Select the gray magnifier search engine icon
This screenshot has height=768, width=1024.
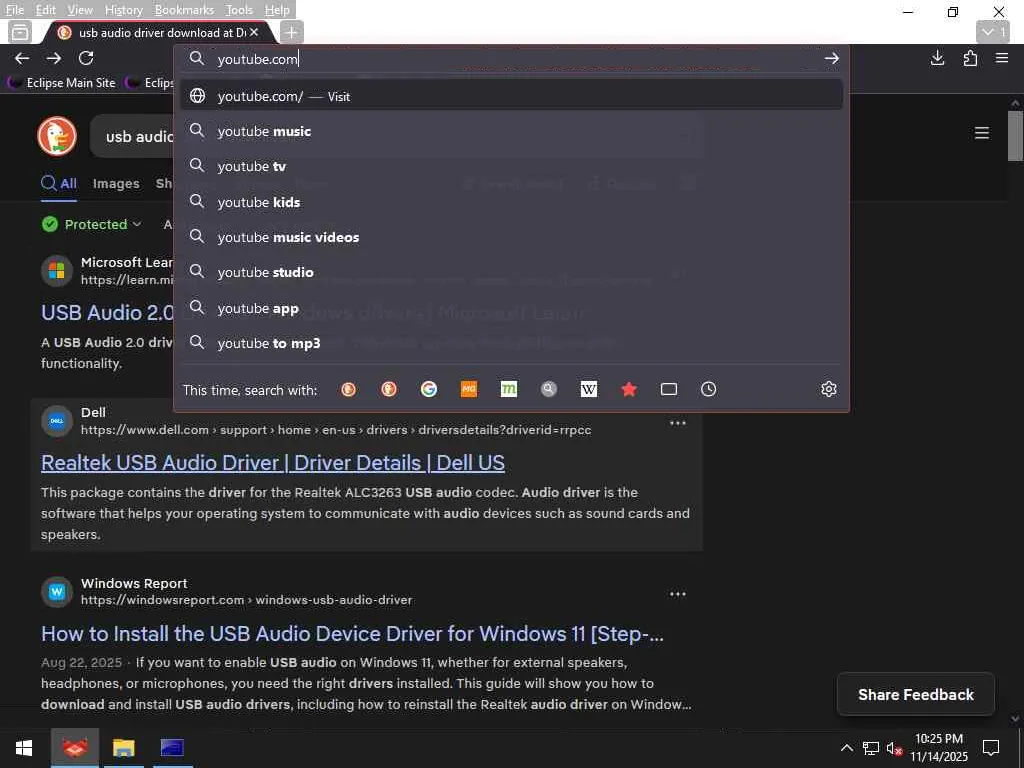[x=549, y=389]
